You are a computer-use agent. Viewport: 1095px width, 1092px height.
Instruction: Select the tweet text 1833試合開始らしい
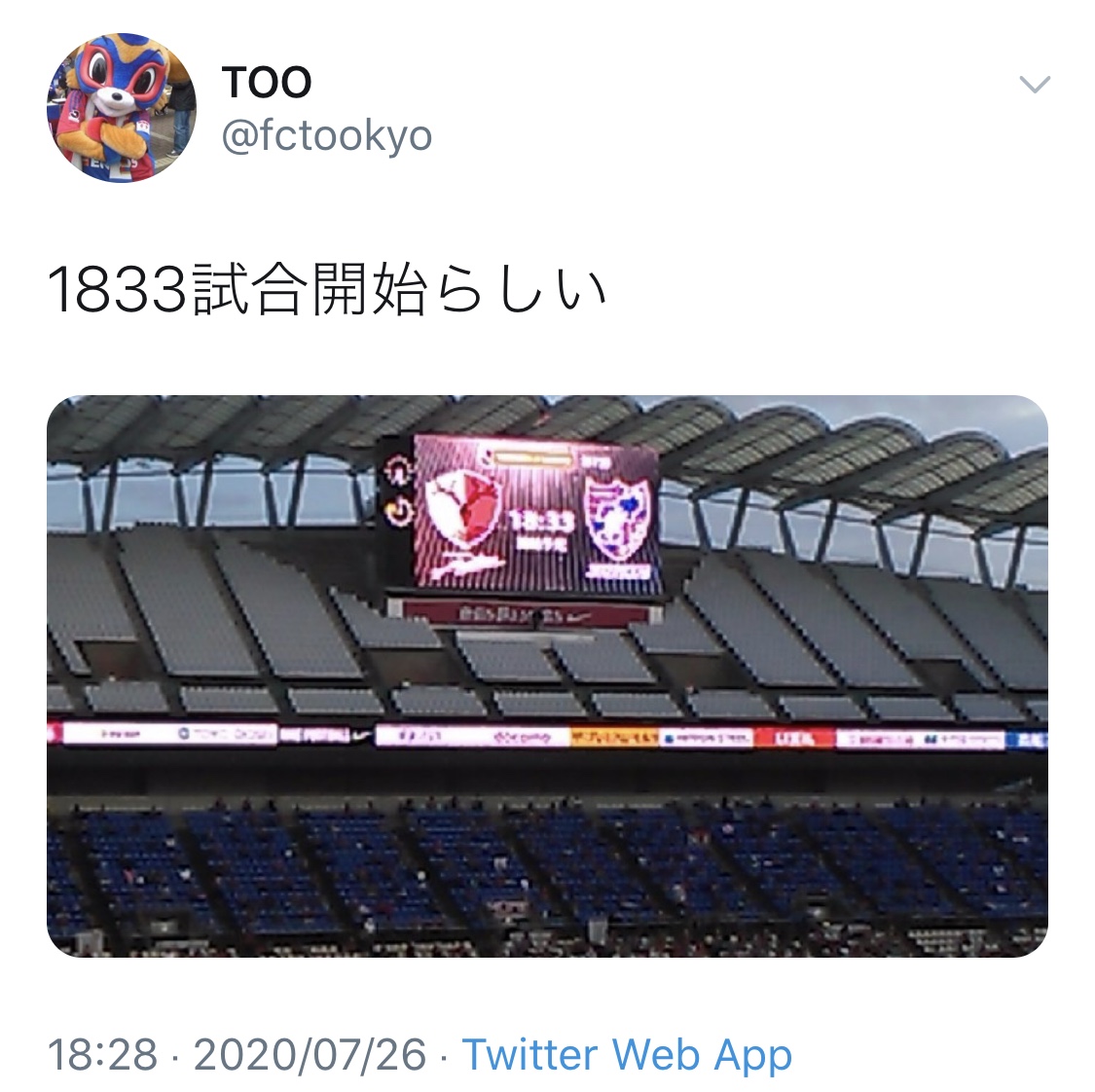(327, 290)
